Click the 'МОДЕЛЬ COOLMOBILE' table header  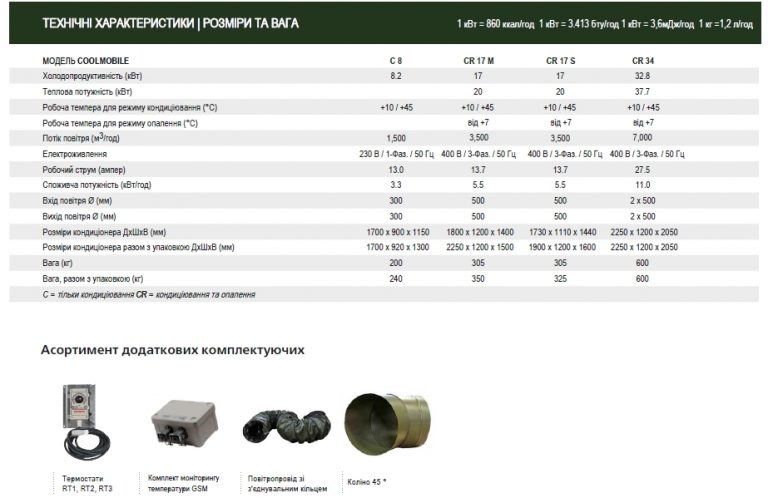click(x=86, y=61)
